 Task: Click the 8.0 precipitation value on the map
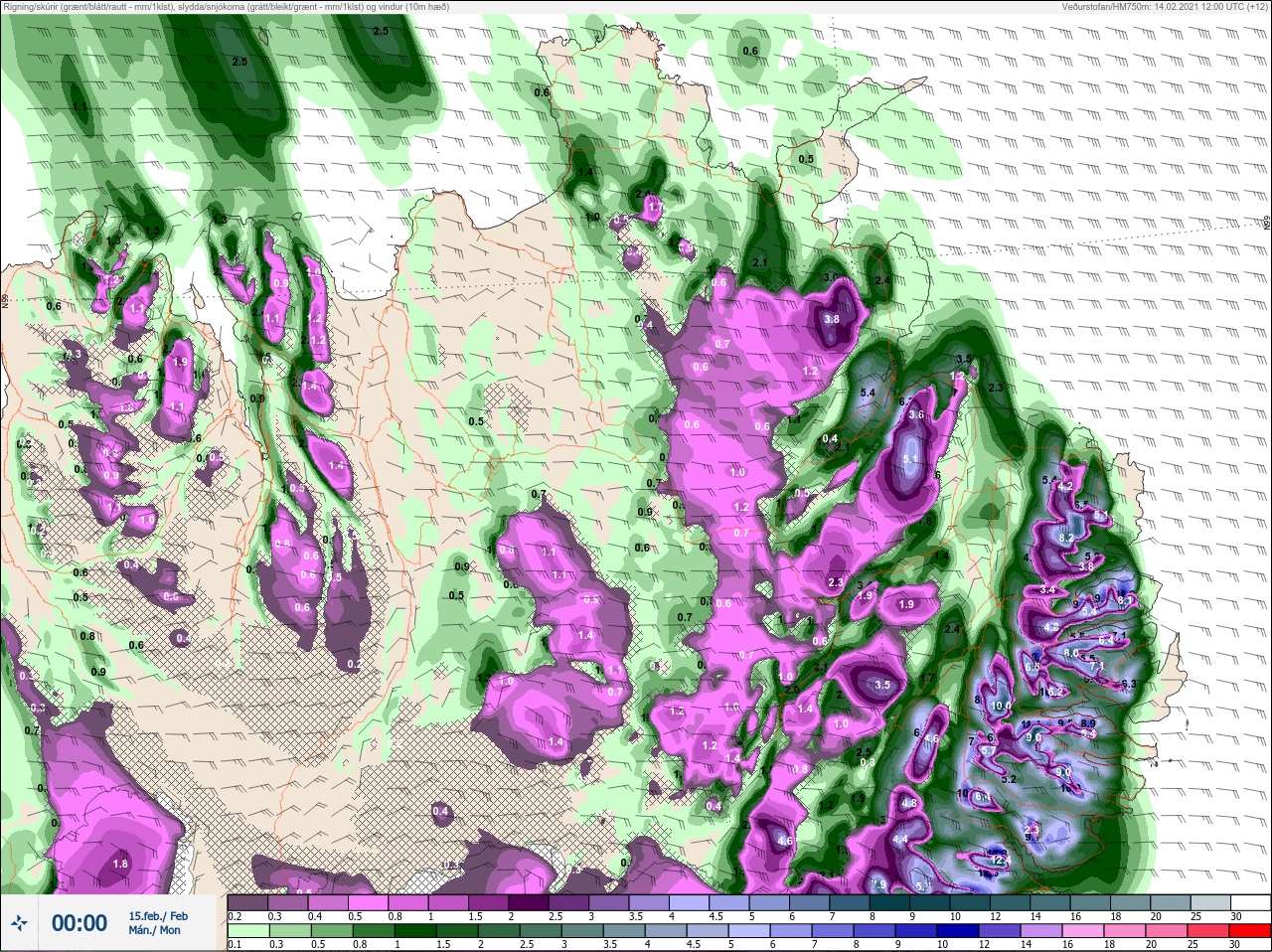point(1071,653)
